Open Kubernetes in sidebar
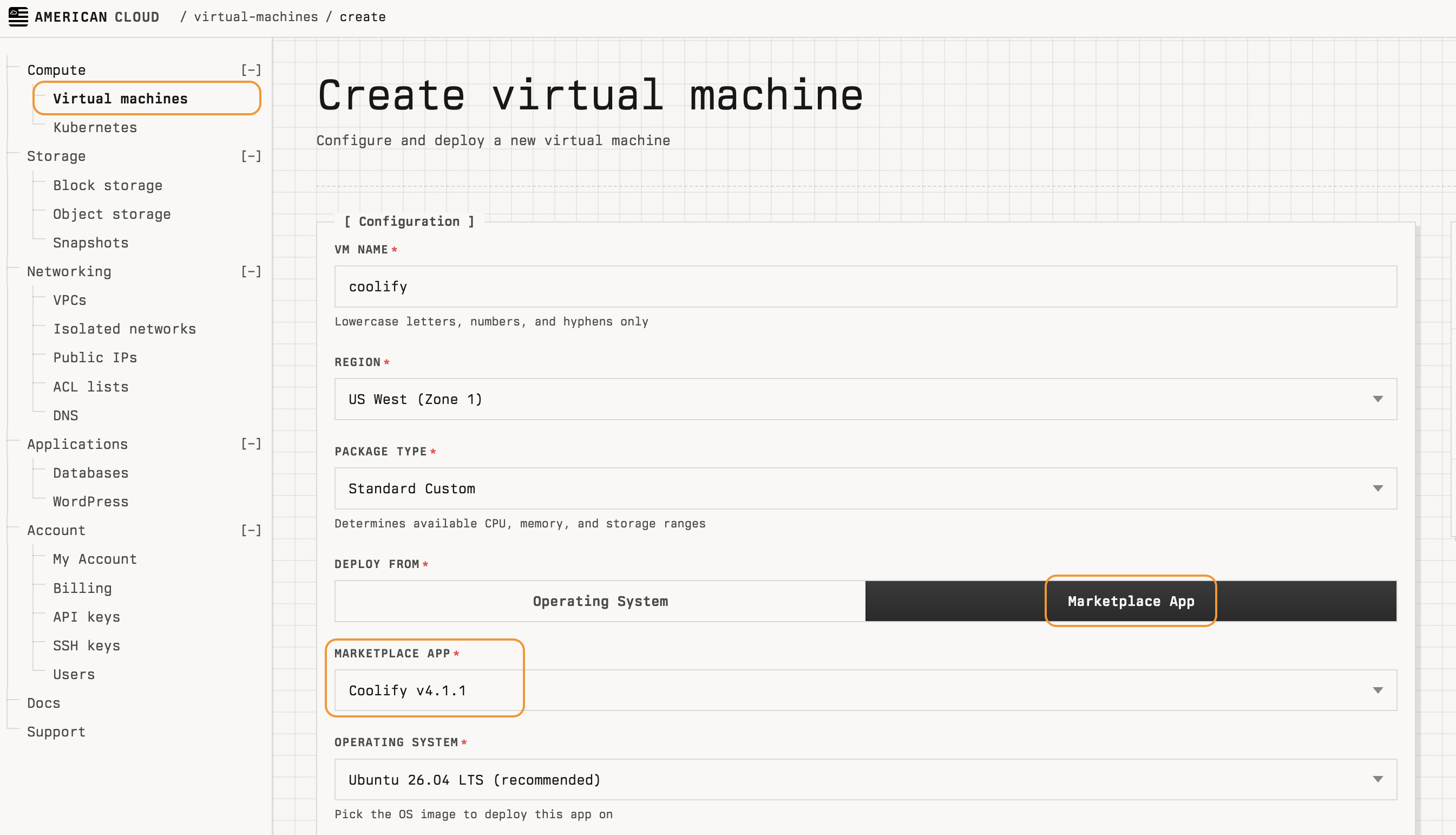Image resolution: width=1456 pixels, height=835 pixels. (x=95, y=127)
